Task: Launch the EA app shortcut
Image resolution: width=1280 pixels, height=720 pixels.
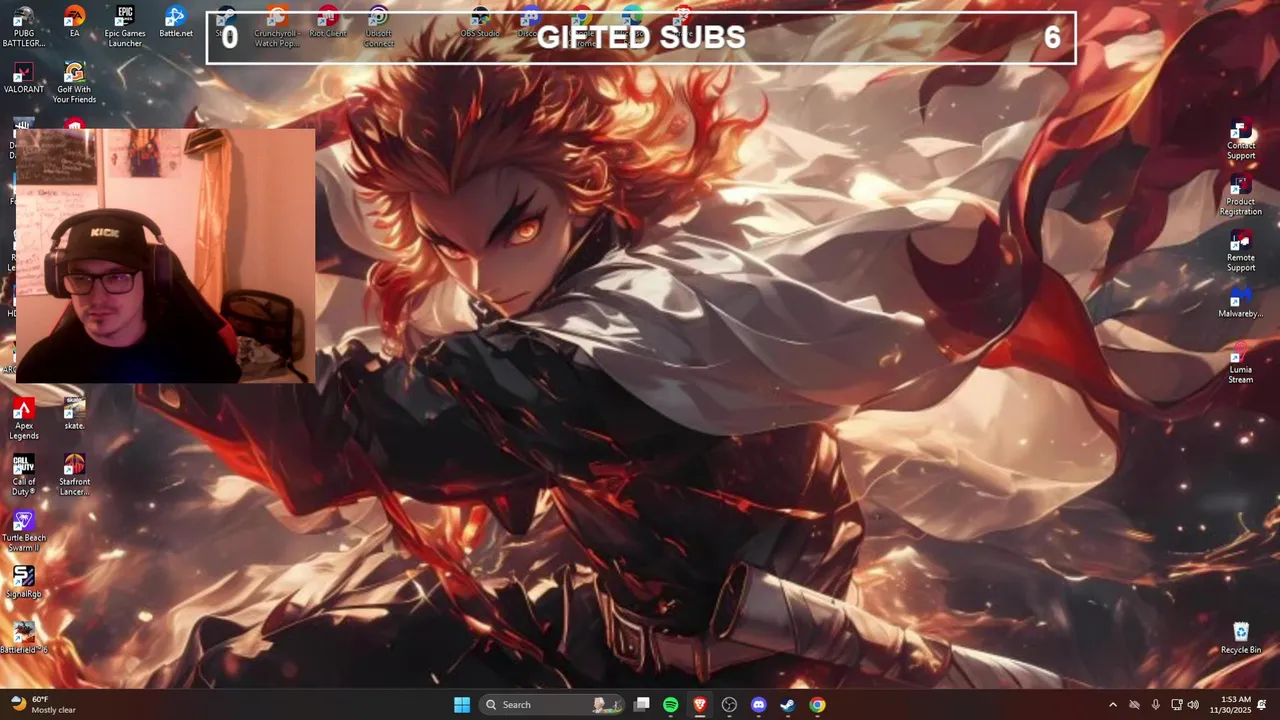Action: click(74, 21)
